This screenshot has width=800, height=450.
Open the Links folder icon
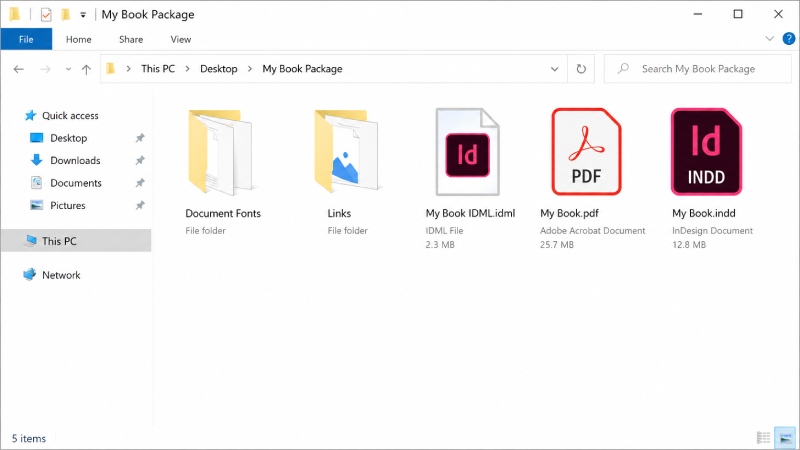click(346, 152)
